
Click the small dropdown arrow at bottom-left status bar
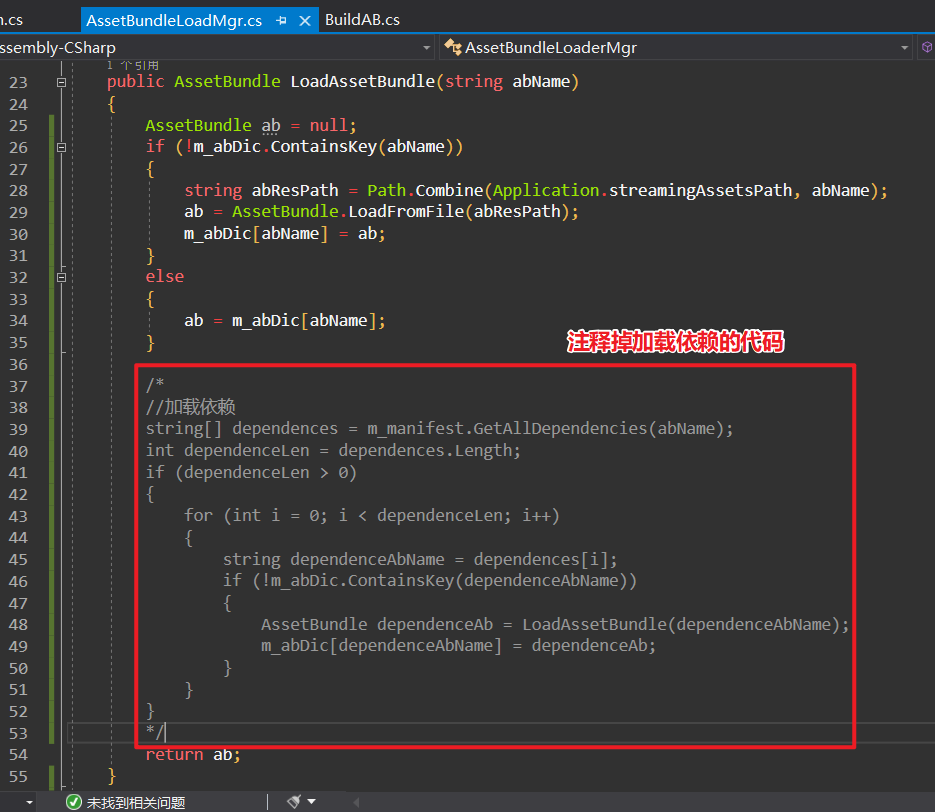[28, 801]
